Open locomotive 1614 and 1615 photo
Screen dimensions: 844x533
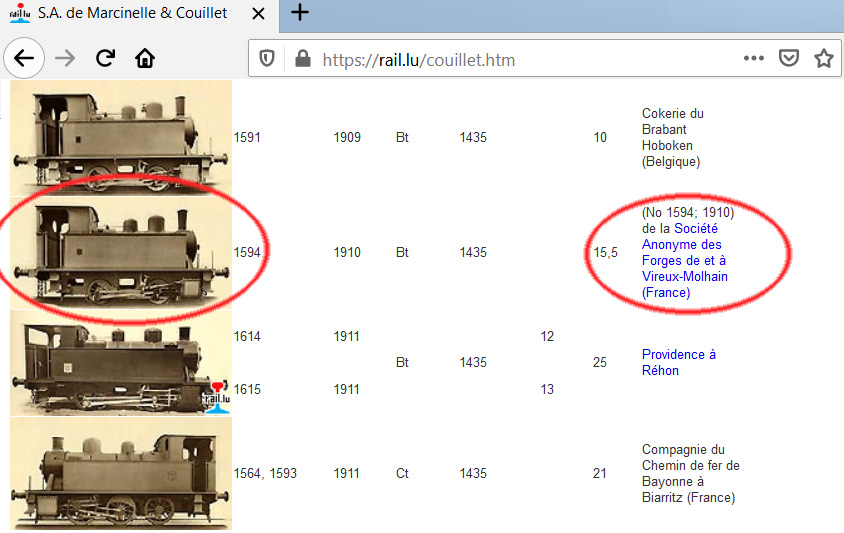(121, 363)
